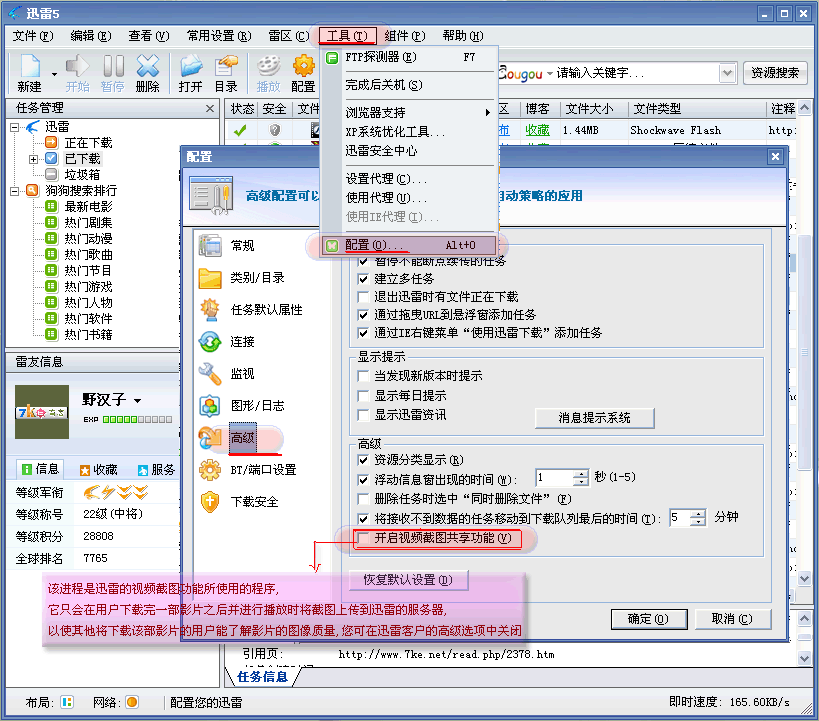
Task: Open the 常用设置 menu
Action: (219, 36)
